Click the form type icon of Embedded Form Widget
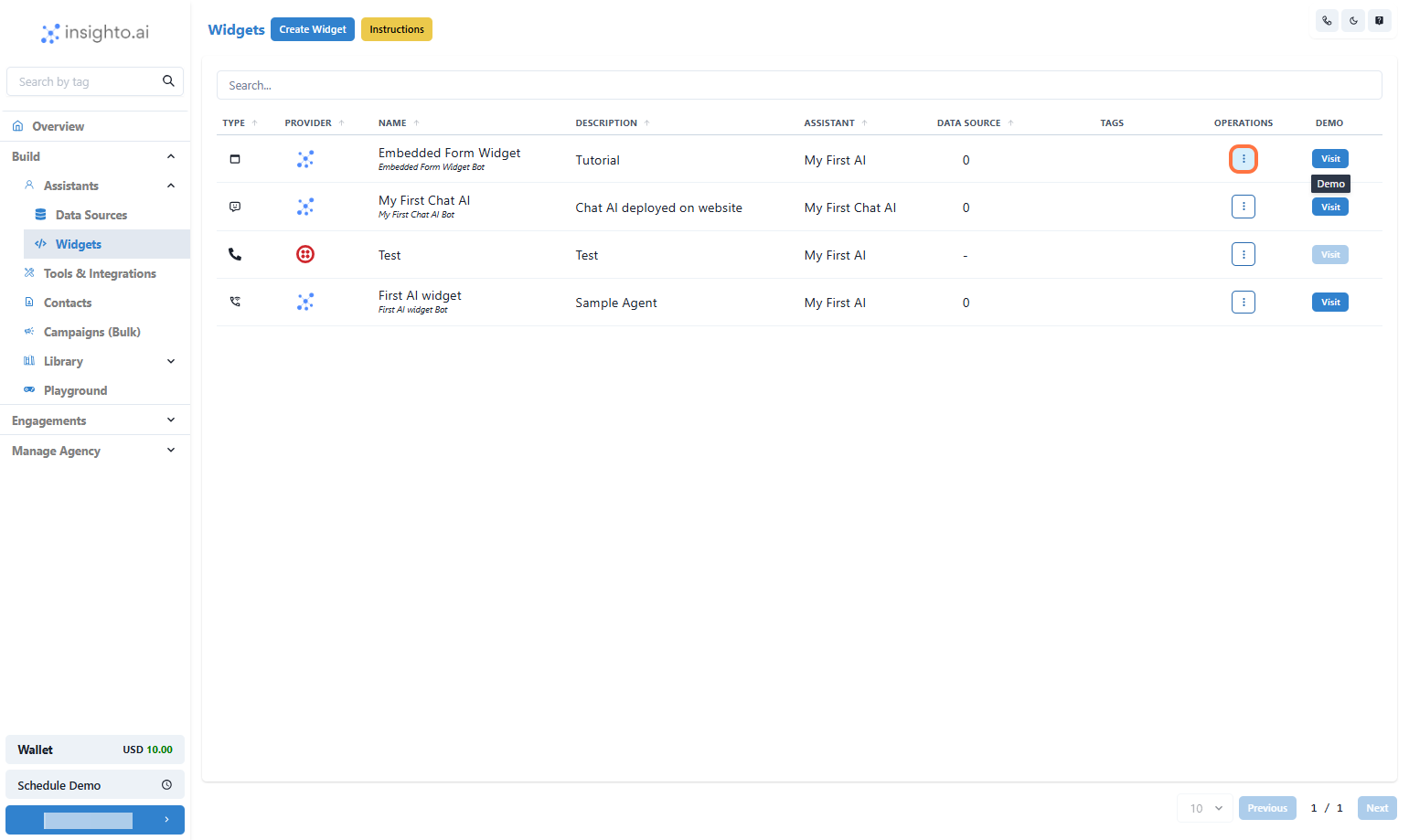1409x840 pixels. [x=235, y=159]
